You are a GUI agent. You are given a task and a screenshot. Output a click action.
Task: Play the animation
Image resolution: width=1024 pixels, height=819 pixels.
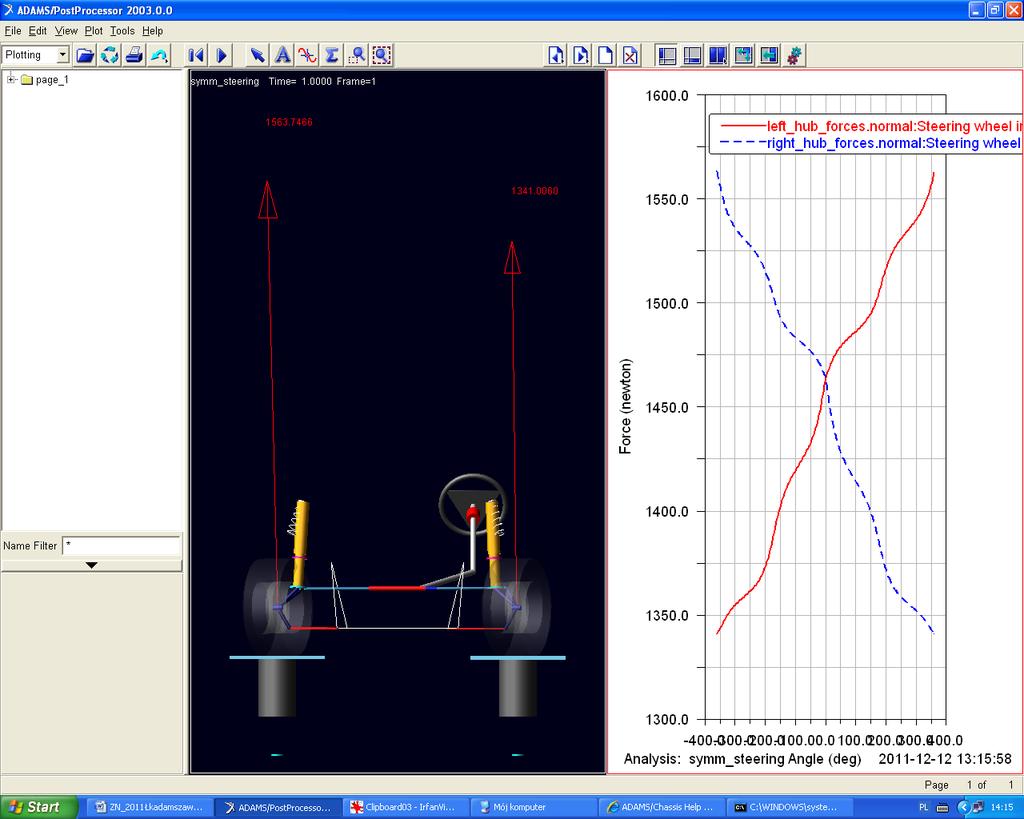221,56
